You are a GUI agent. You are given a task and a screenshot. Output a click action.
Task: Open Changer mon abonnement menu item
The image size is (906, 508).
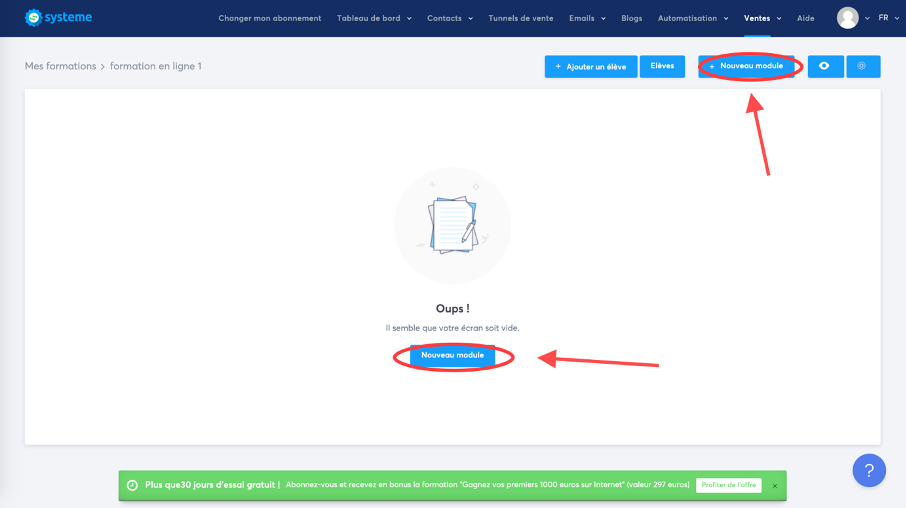270,18
